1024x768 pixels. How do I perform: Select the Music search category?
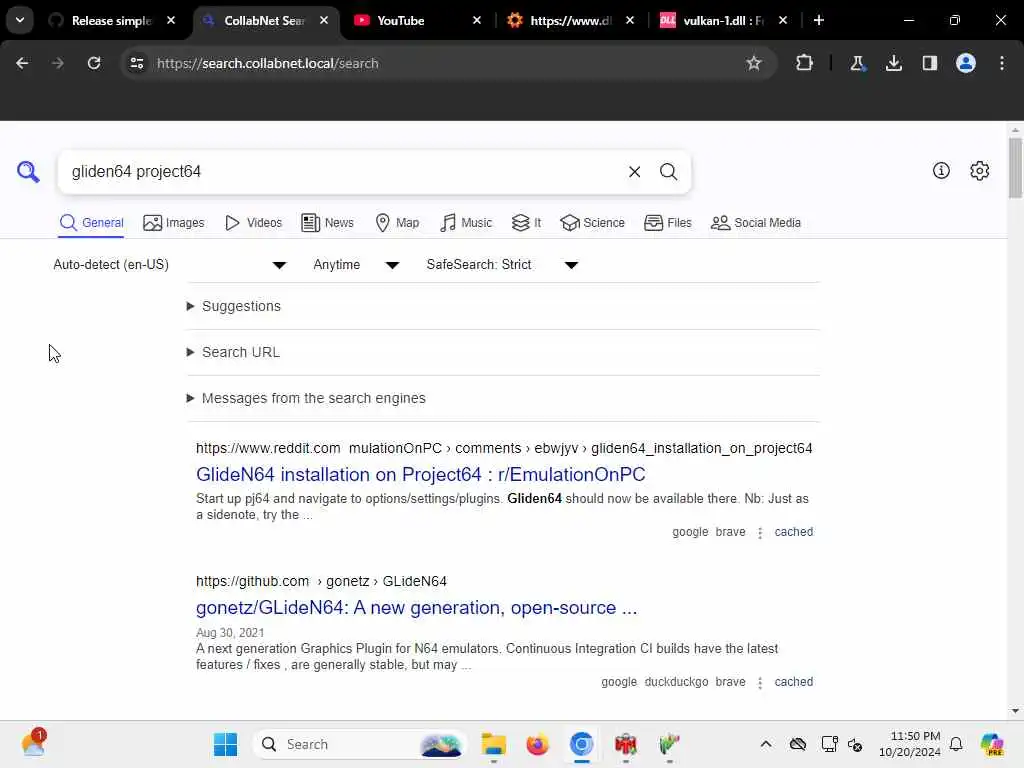[466, 223]
